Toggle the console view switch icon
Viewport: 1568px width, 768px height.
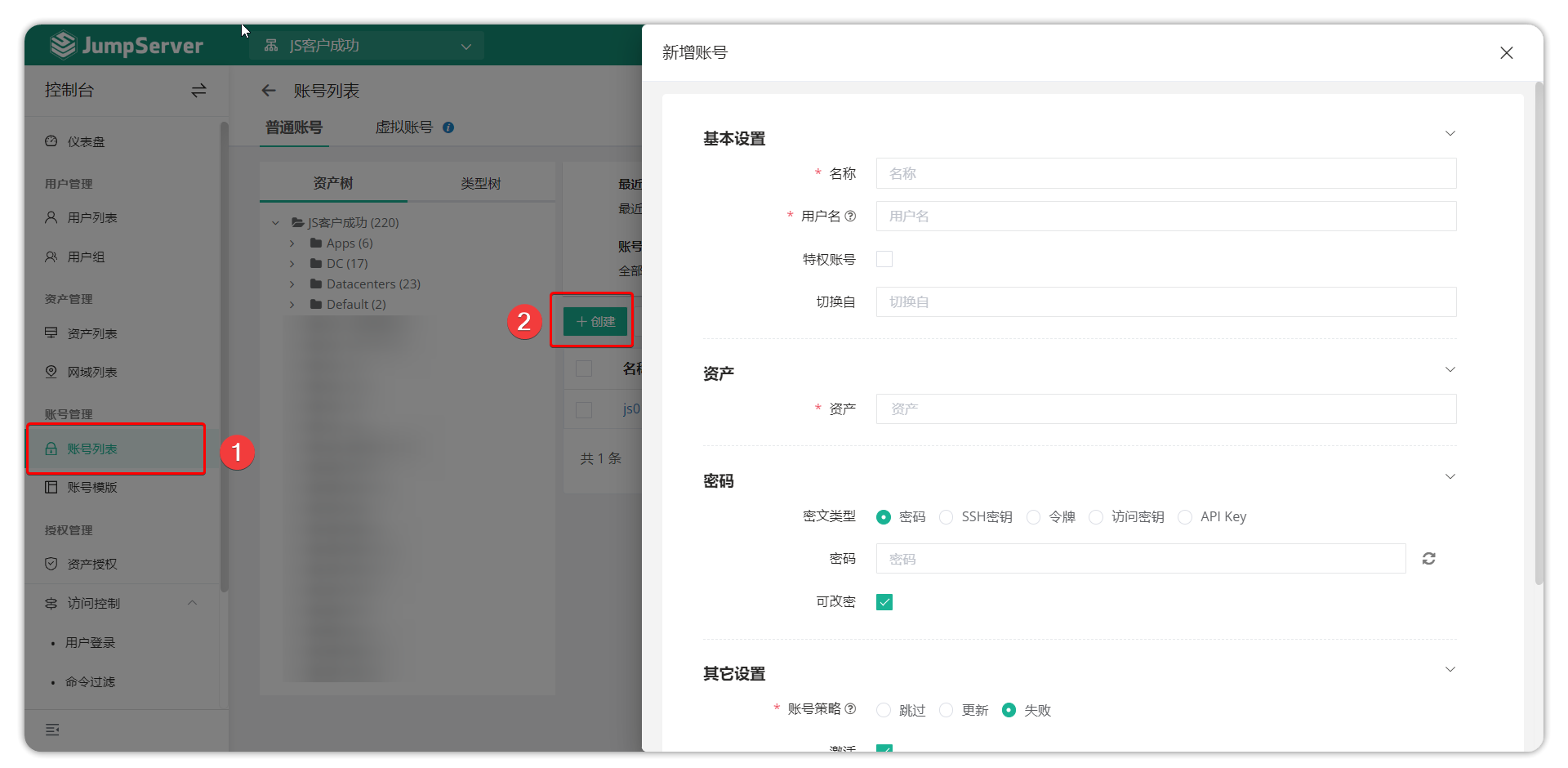click(198, 91)
